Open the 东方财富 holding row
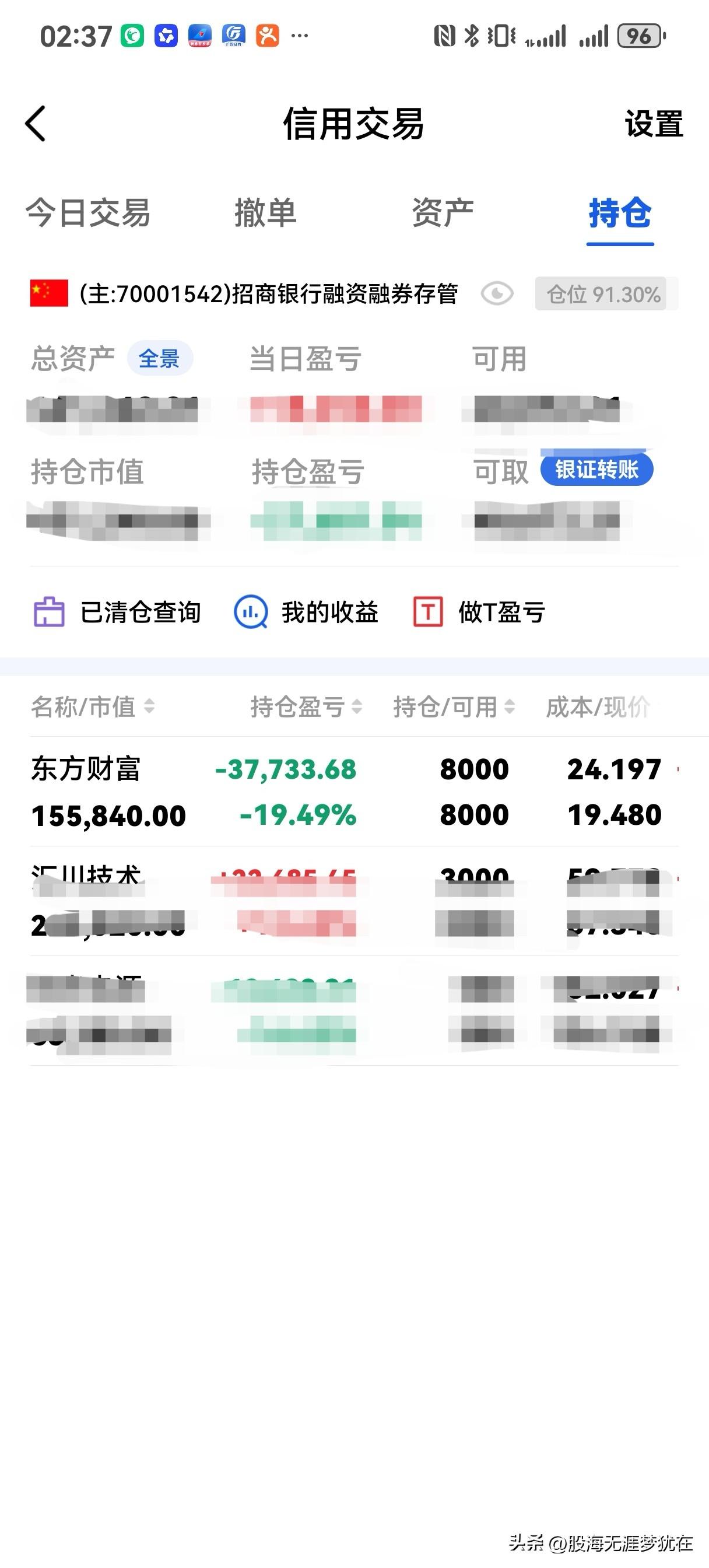 354,792
